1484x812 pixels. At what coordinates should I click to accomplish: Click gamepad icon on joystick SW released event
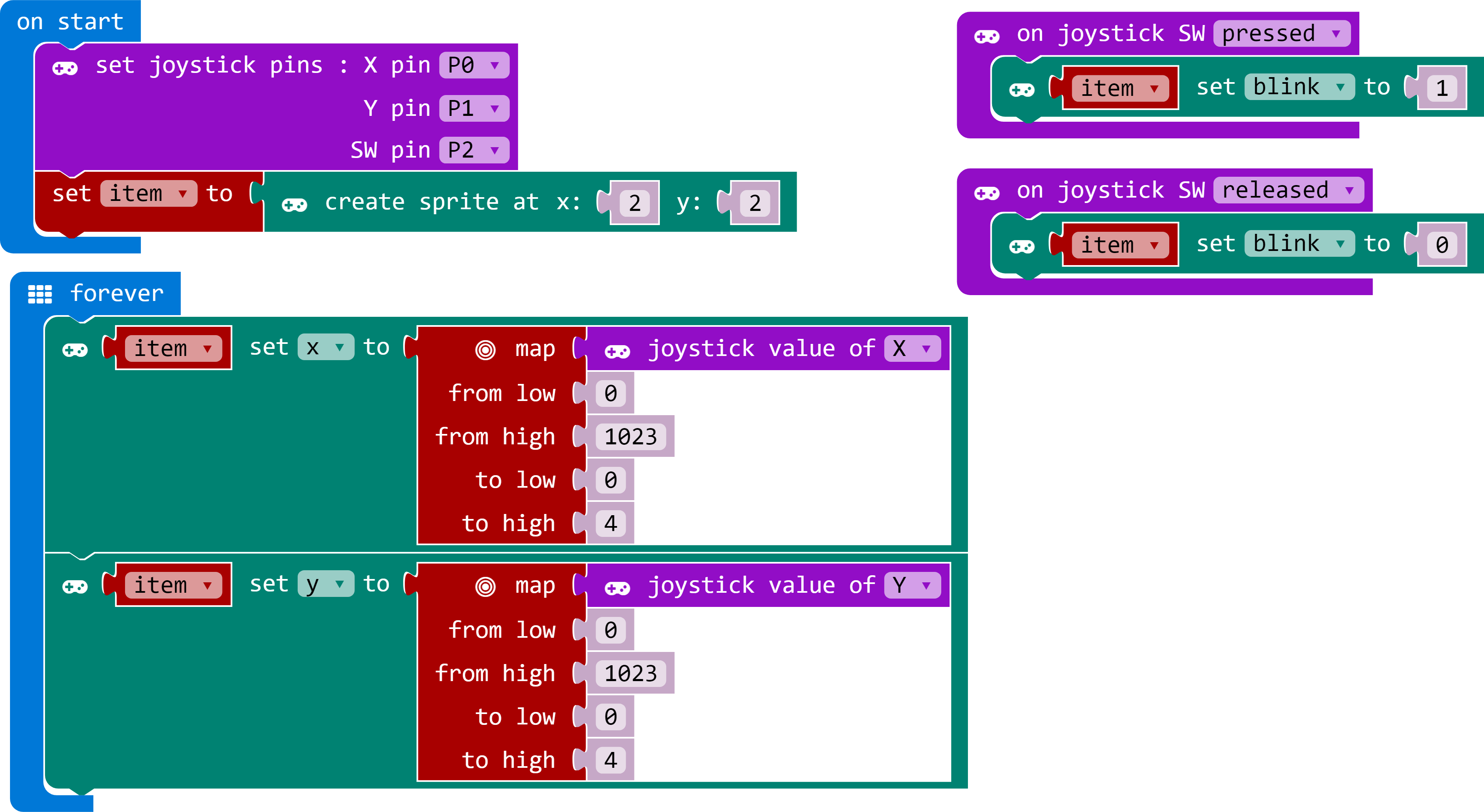point(986,193)
